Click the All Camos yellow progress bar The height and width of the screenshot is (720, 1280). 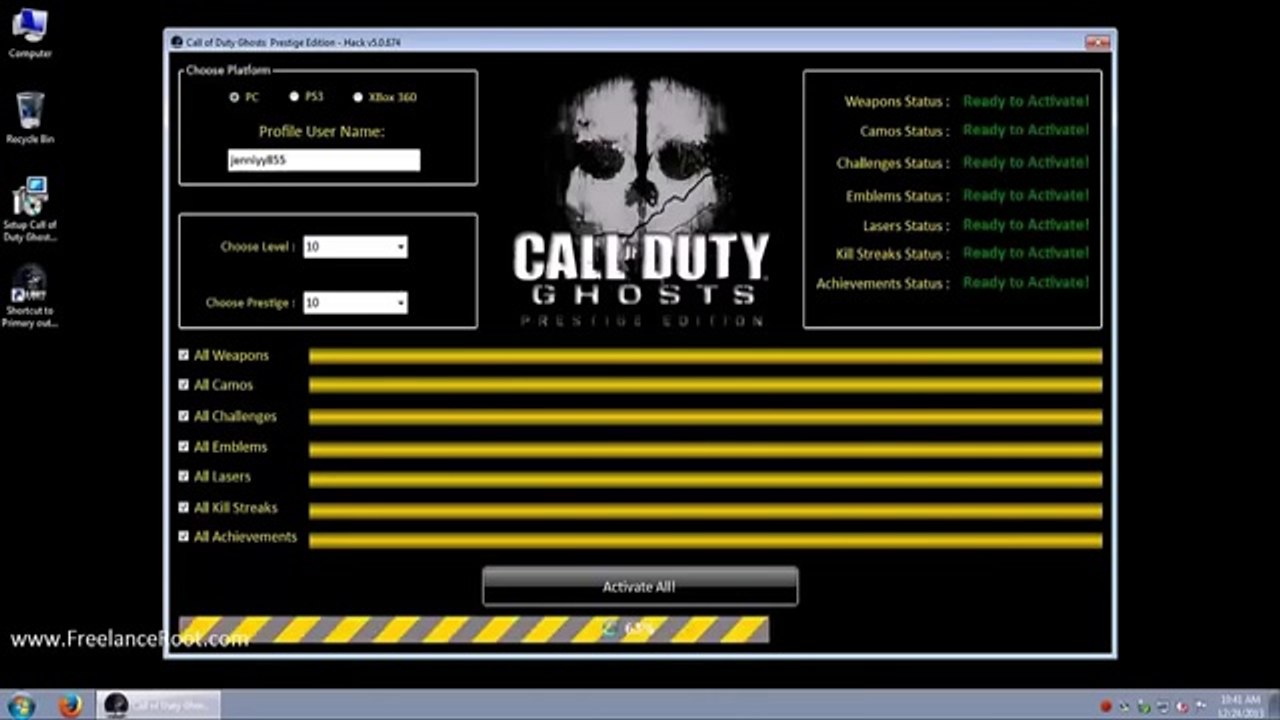pos(705,385)
